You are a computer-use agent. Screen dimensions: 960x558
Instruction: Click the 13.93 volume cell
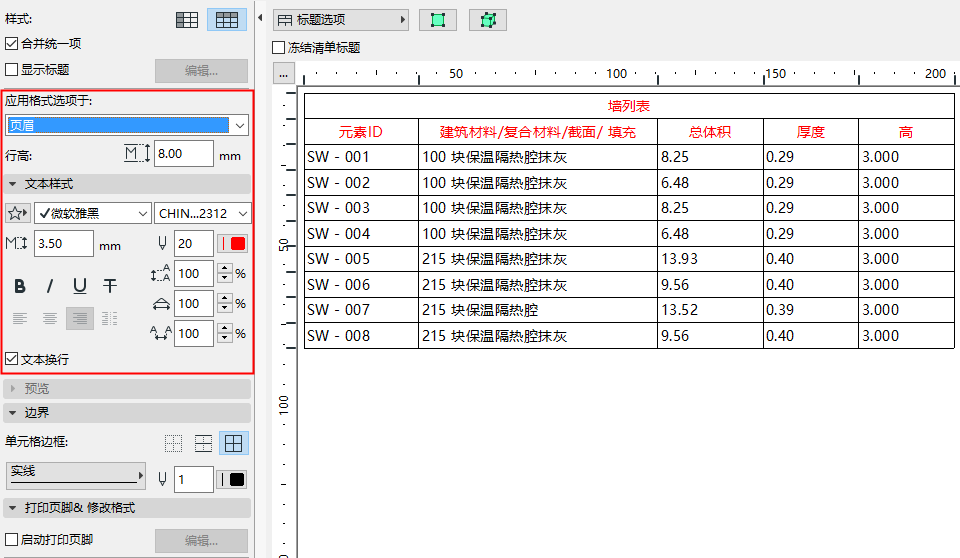click(710, 259)
